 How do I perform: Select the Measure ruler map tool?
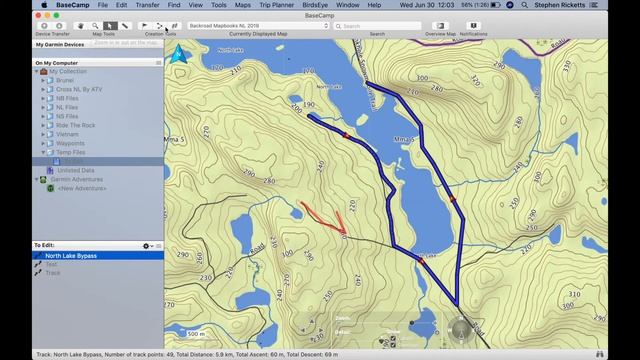(125, 26)
